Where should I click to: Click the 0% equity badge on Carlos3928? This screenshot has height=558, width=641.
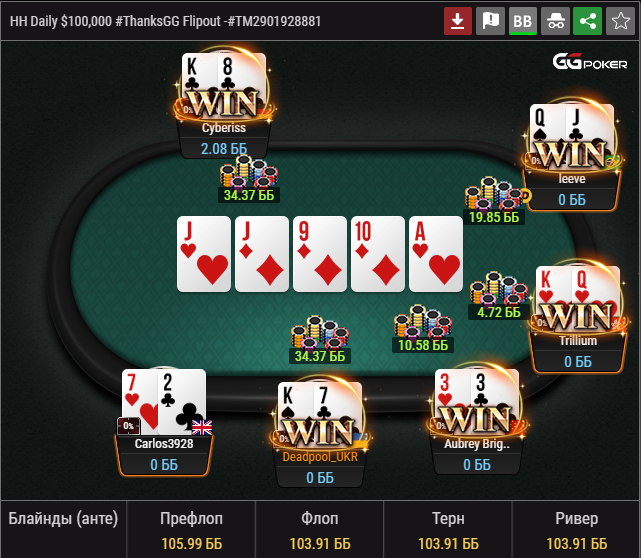click(x=128, y=426)
